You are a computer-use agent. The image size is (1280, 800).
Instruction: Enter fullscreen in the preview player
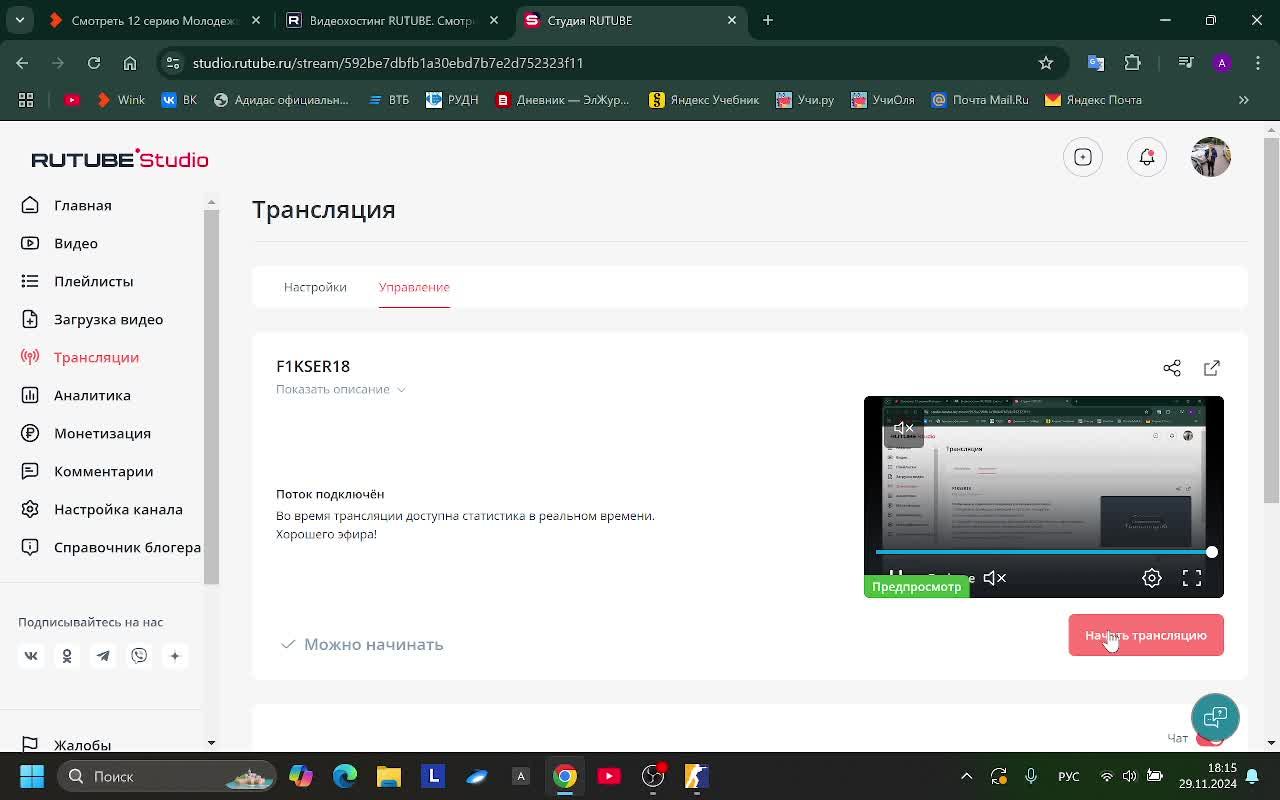(1192, 578)
